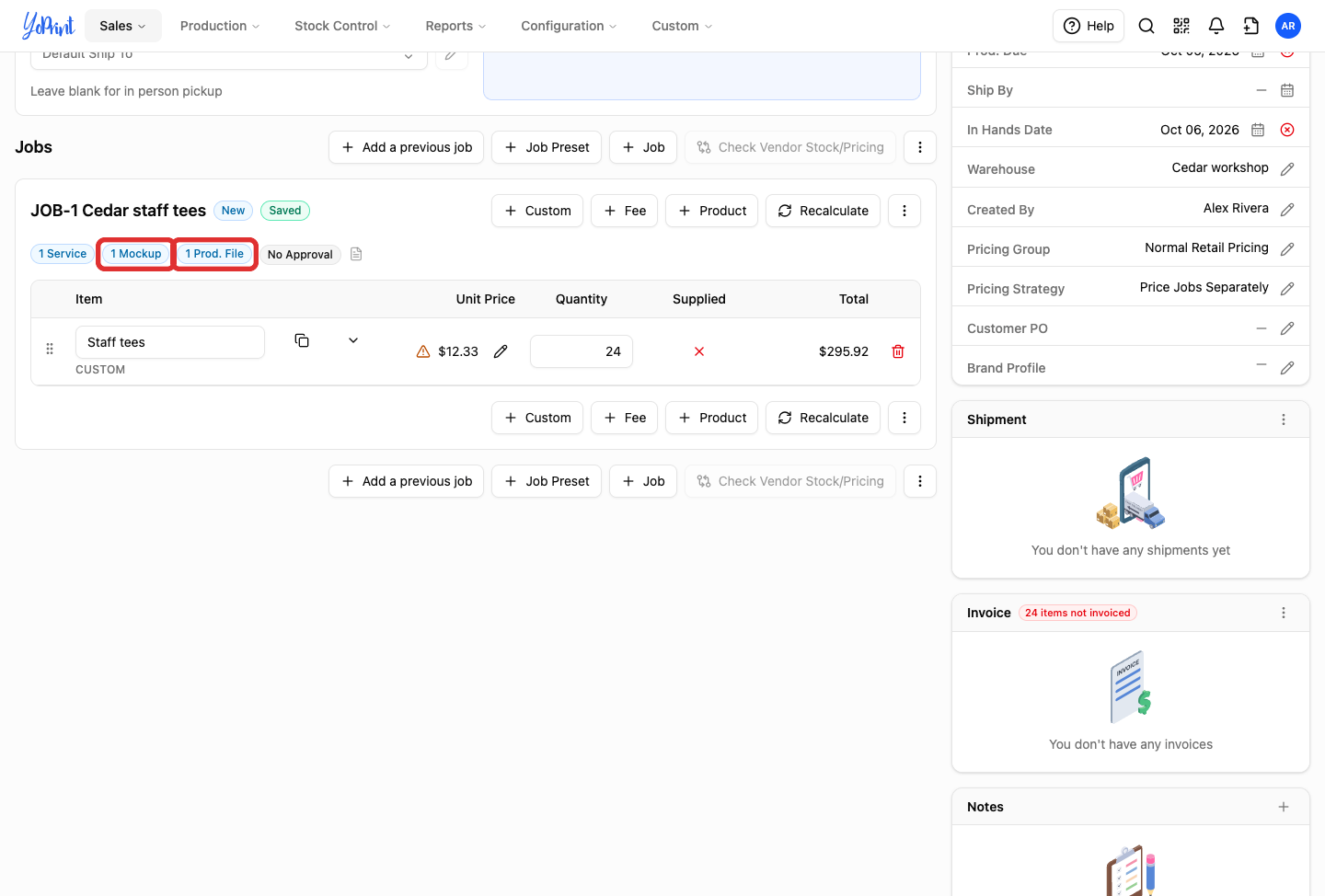Open the Configuration dropdown menu

pos(569,26)
